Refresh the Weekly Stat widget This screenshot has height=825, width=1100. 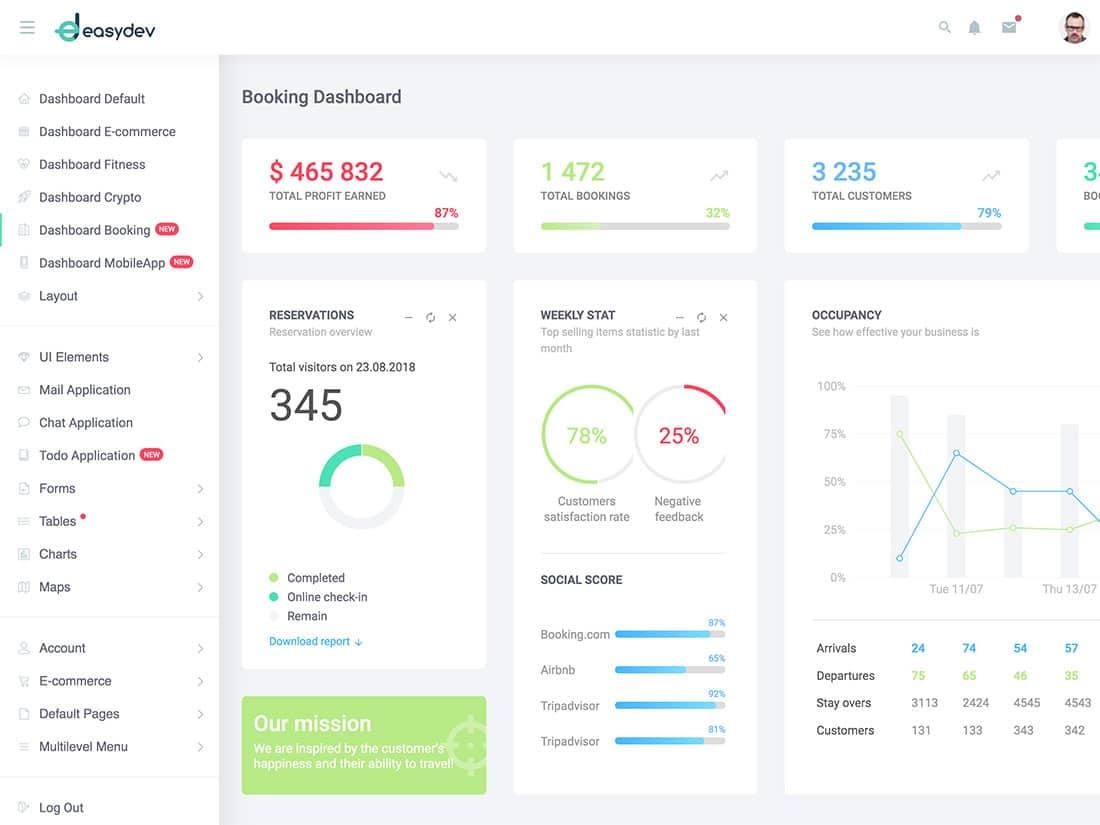[x=701, y=317]
